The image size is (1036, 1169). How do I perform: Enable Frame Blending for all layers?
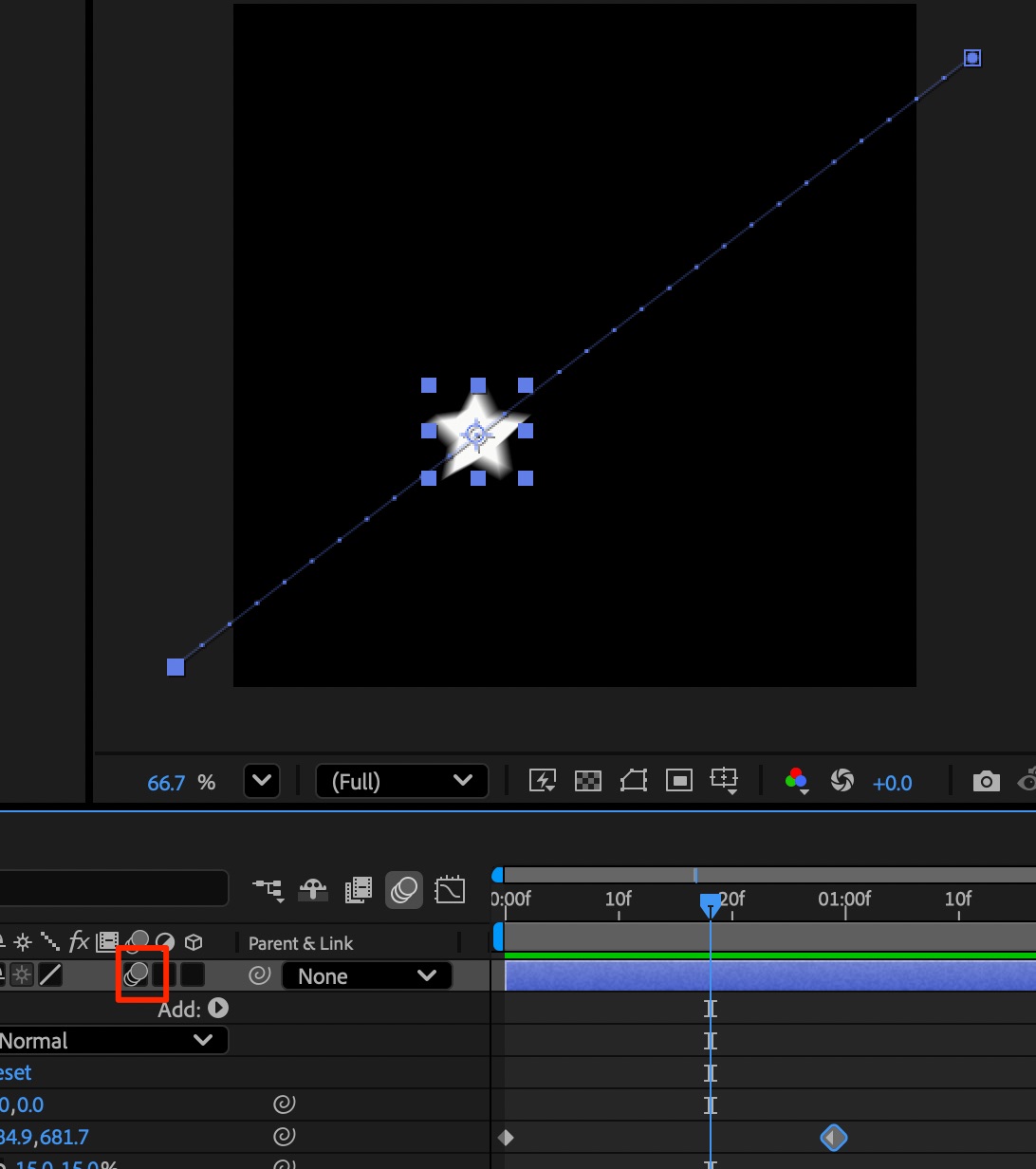tap(359, 890)
